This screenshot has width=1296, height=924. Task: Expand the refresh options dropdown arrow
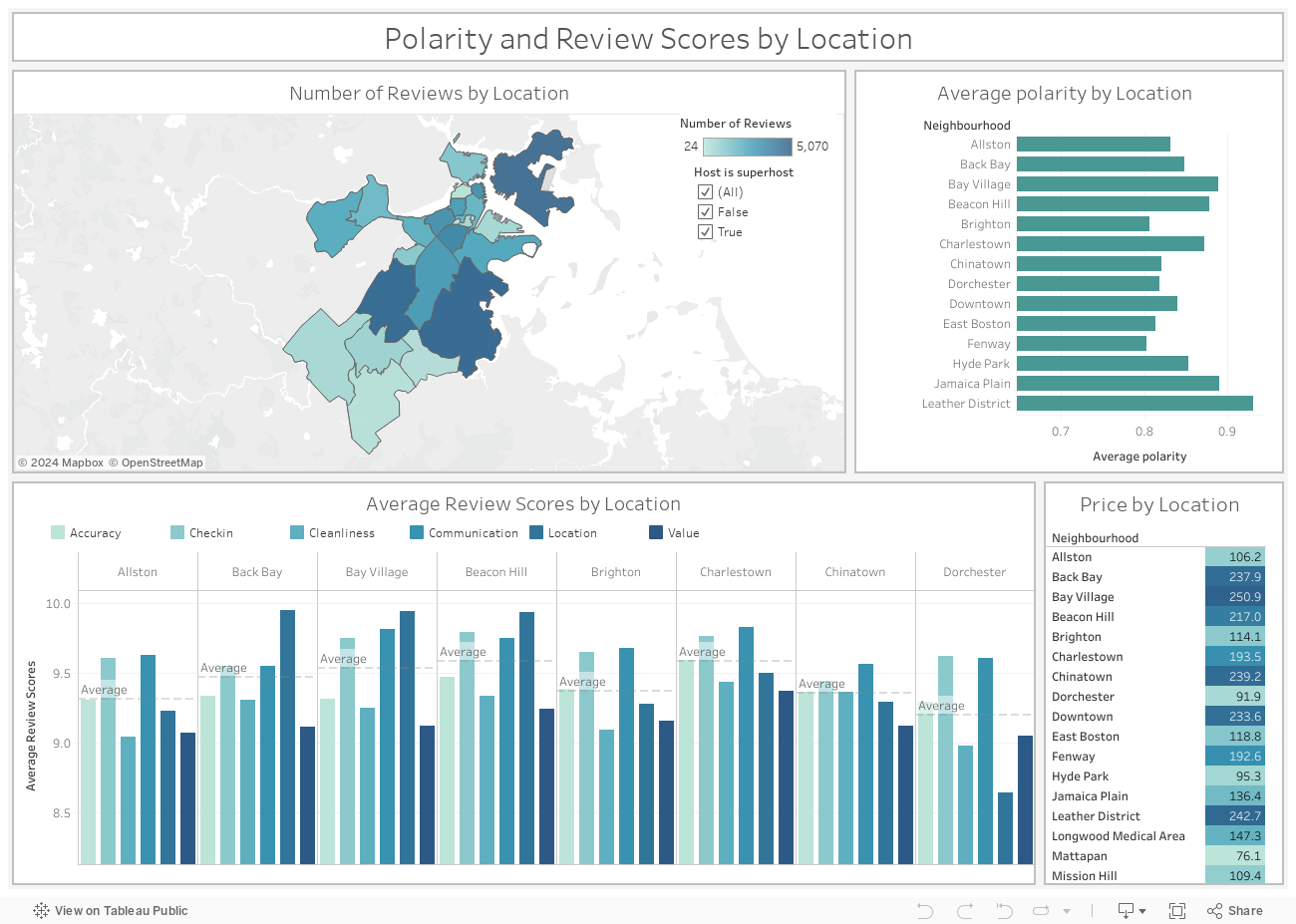1067,911
